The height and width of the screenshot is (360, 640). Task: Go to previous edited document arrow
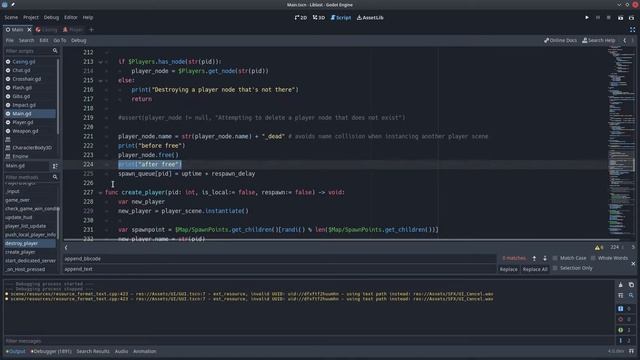(x=624, y=40)
